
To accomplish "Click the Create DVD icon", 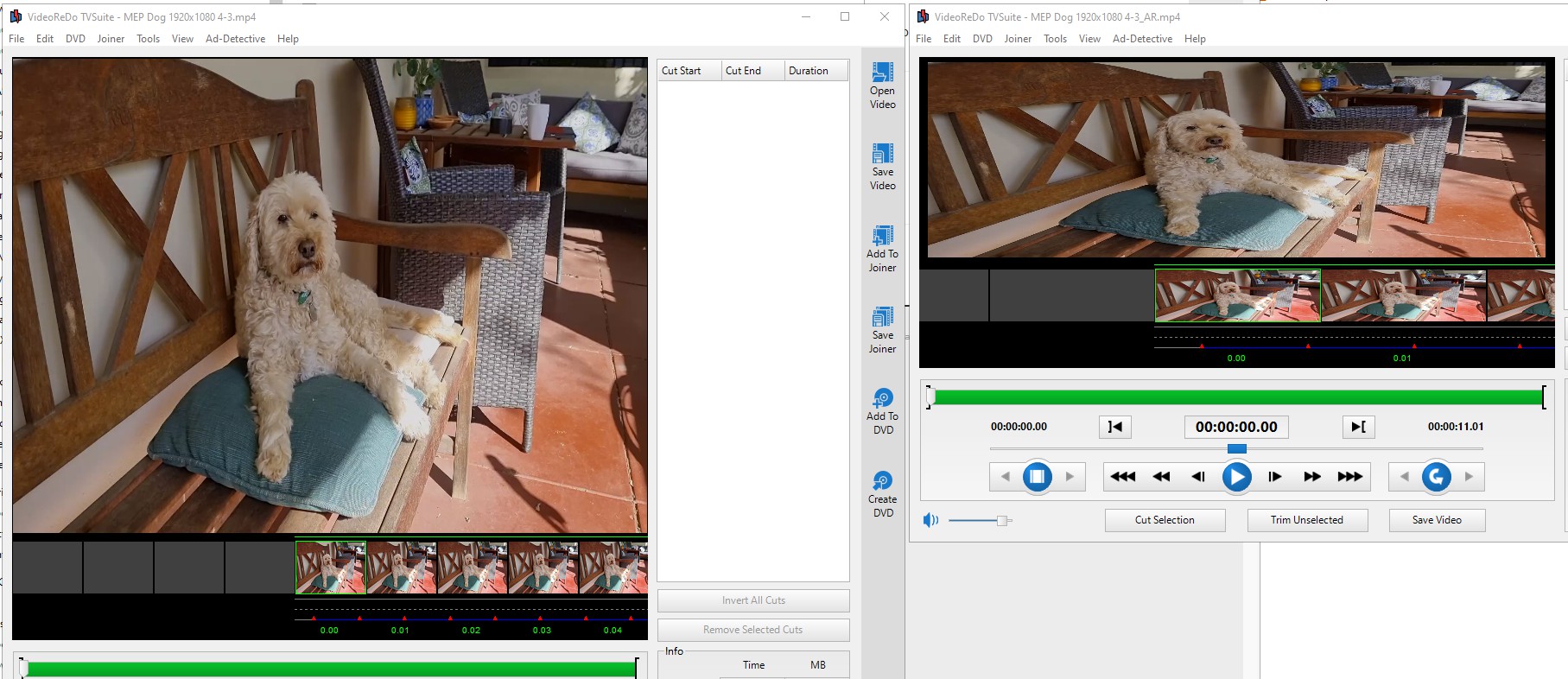I will pos(882,481).
